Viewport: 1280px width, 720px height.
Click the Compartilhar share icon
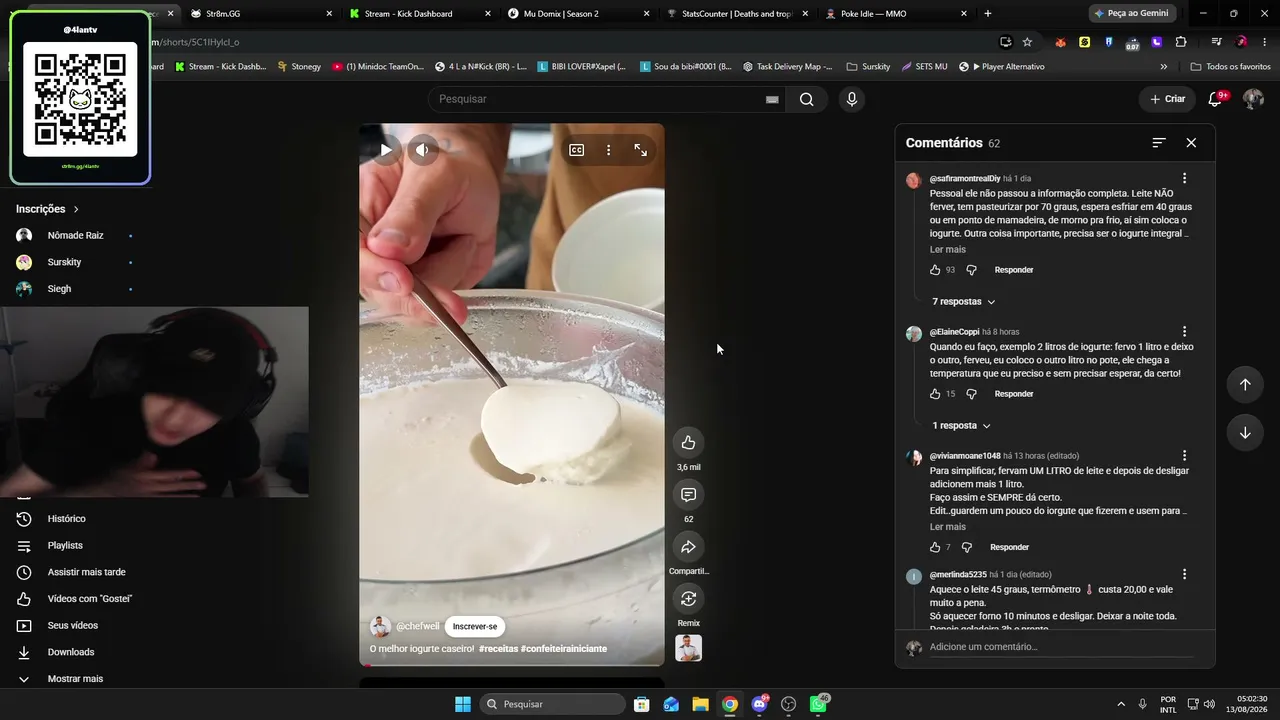pos(688,547)
